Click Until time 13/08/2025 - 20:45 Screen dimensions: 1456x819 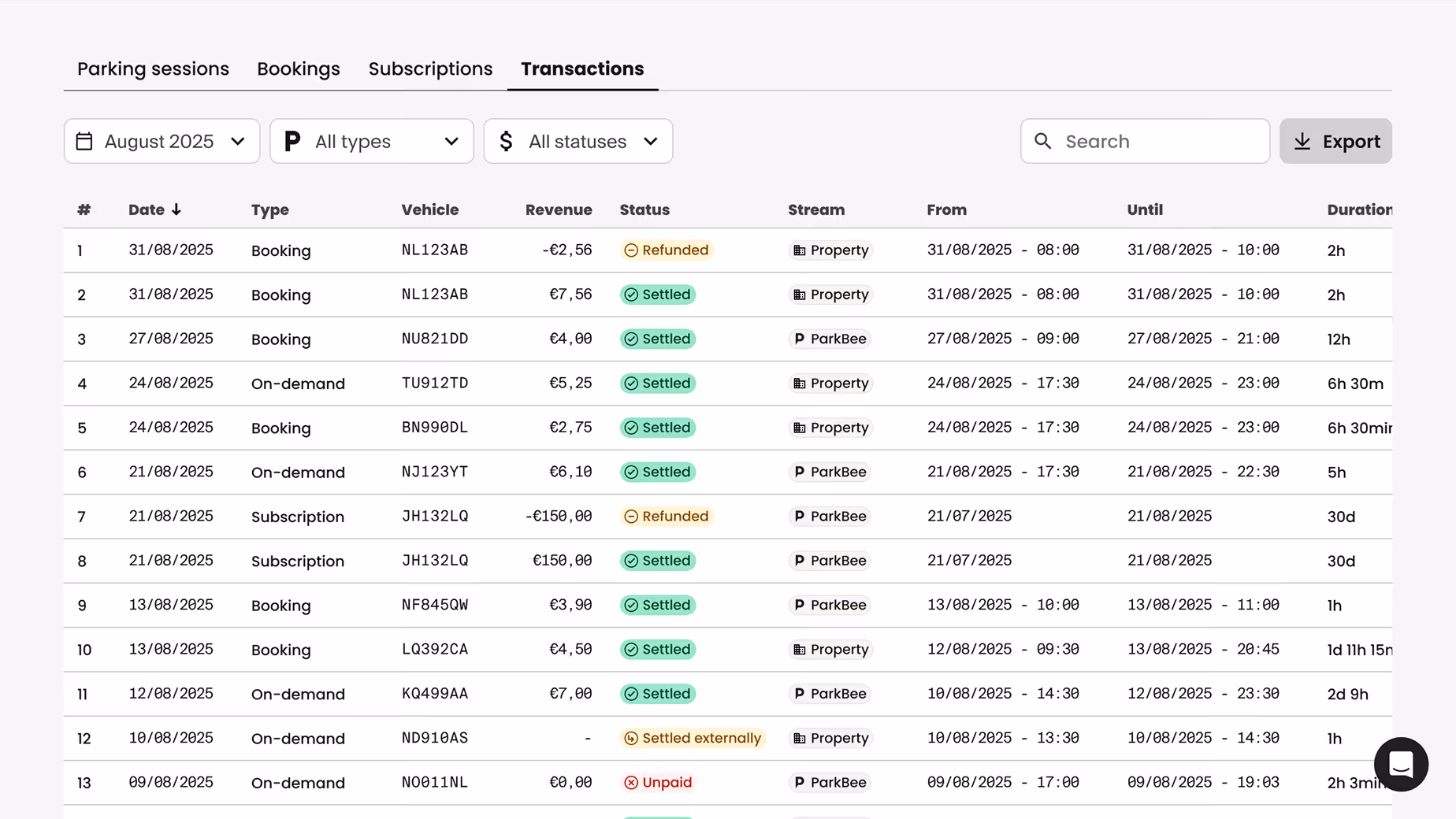coord(1203,650)
